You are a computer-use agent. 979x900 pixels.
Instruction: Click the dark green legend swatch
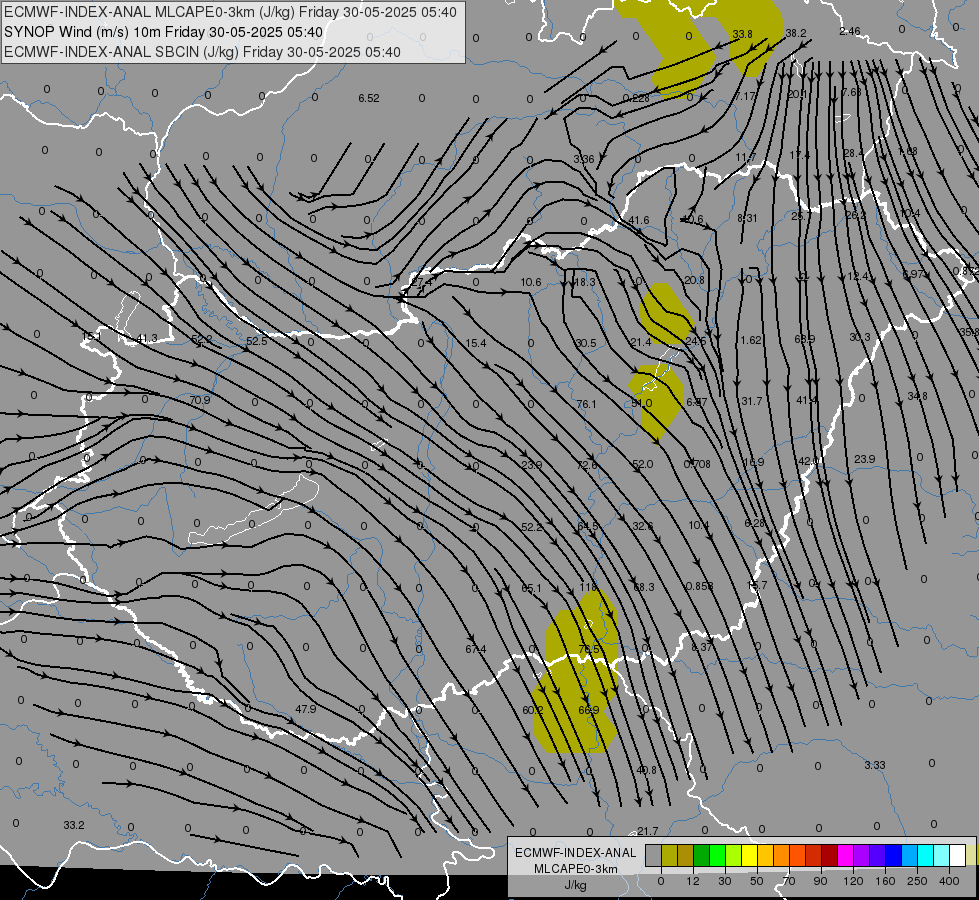pos(701,855)
